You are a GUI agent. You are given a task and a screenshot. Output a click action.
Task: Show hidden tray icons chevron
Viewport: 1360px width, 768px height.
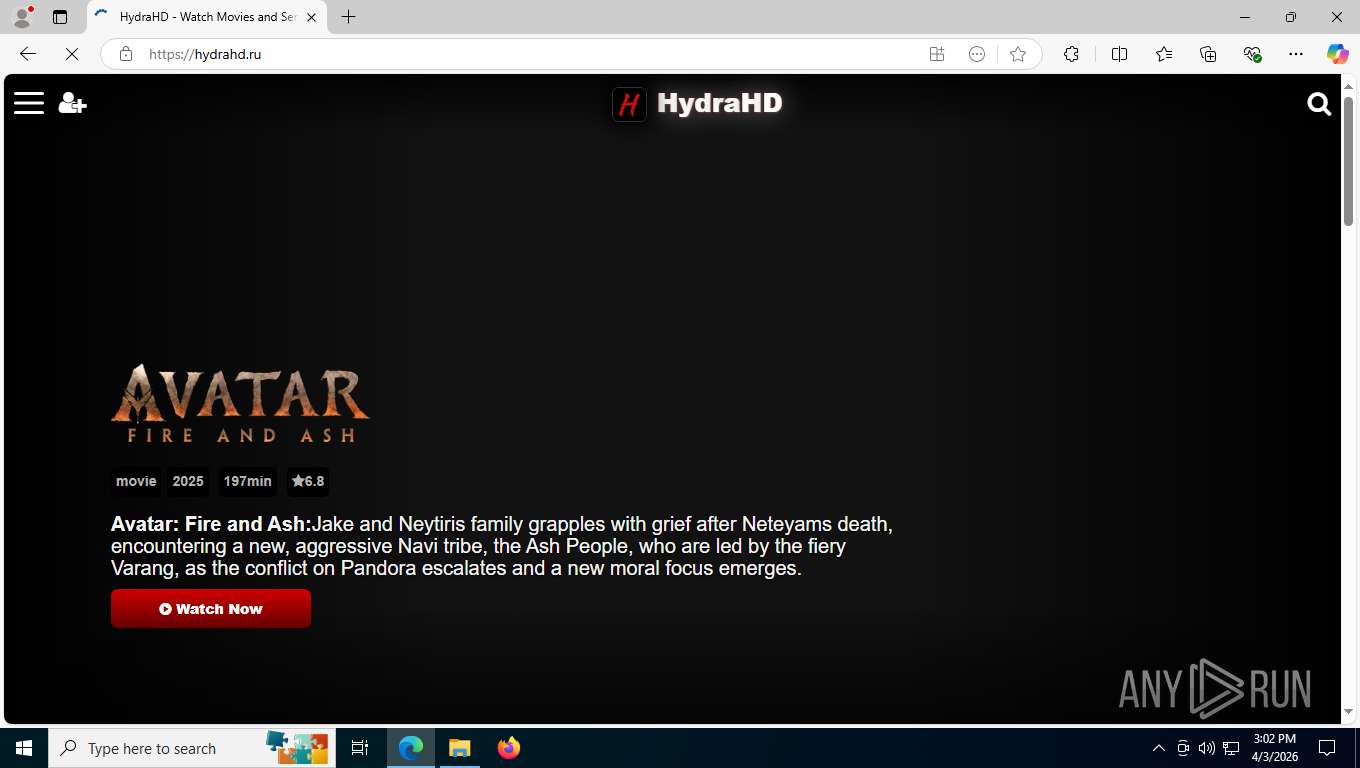pos(1159,748)
